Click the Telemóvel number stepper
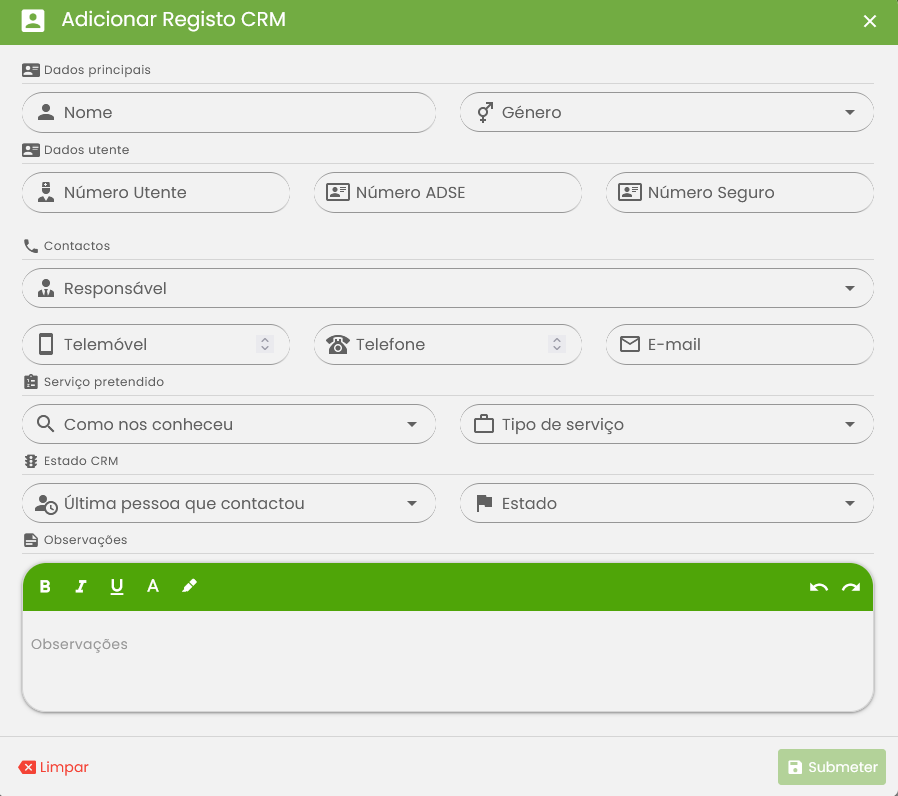898x796 pixels. 265,344
